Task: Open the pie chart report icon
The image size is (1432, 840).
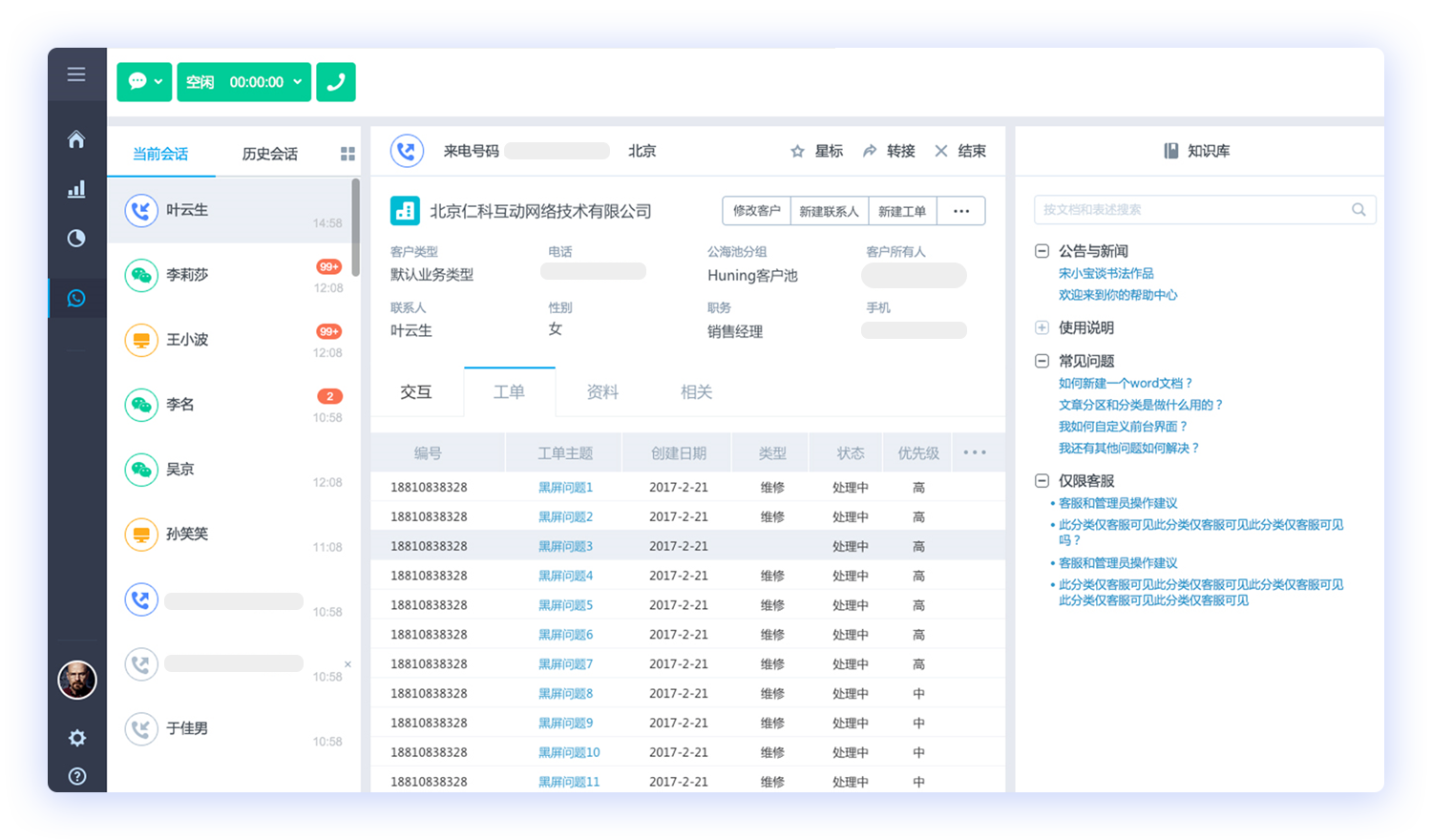Action: 76,238
